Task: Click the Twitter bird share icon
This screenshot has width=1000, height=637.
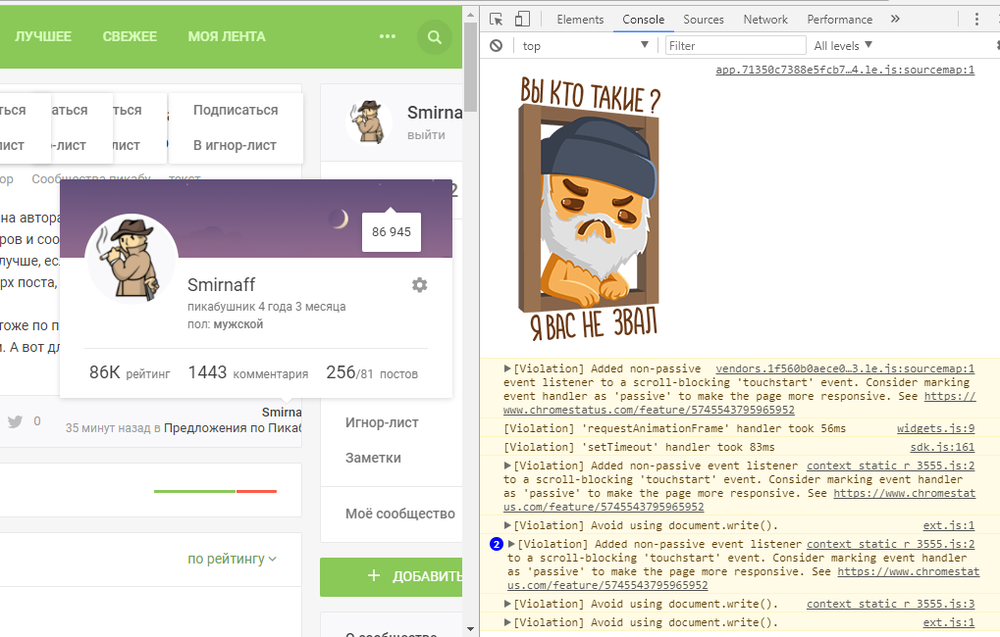Action: click(x=15, y=421)
